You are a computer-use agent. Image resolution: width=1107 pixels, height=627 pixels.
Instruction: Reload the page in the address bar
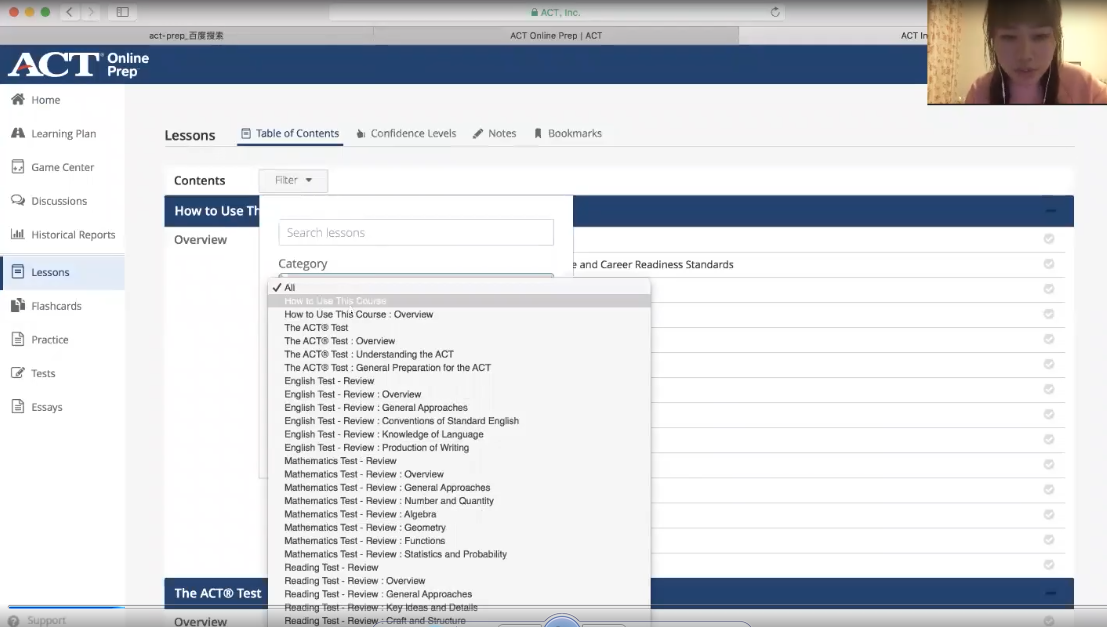coord(774,12)
